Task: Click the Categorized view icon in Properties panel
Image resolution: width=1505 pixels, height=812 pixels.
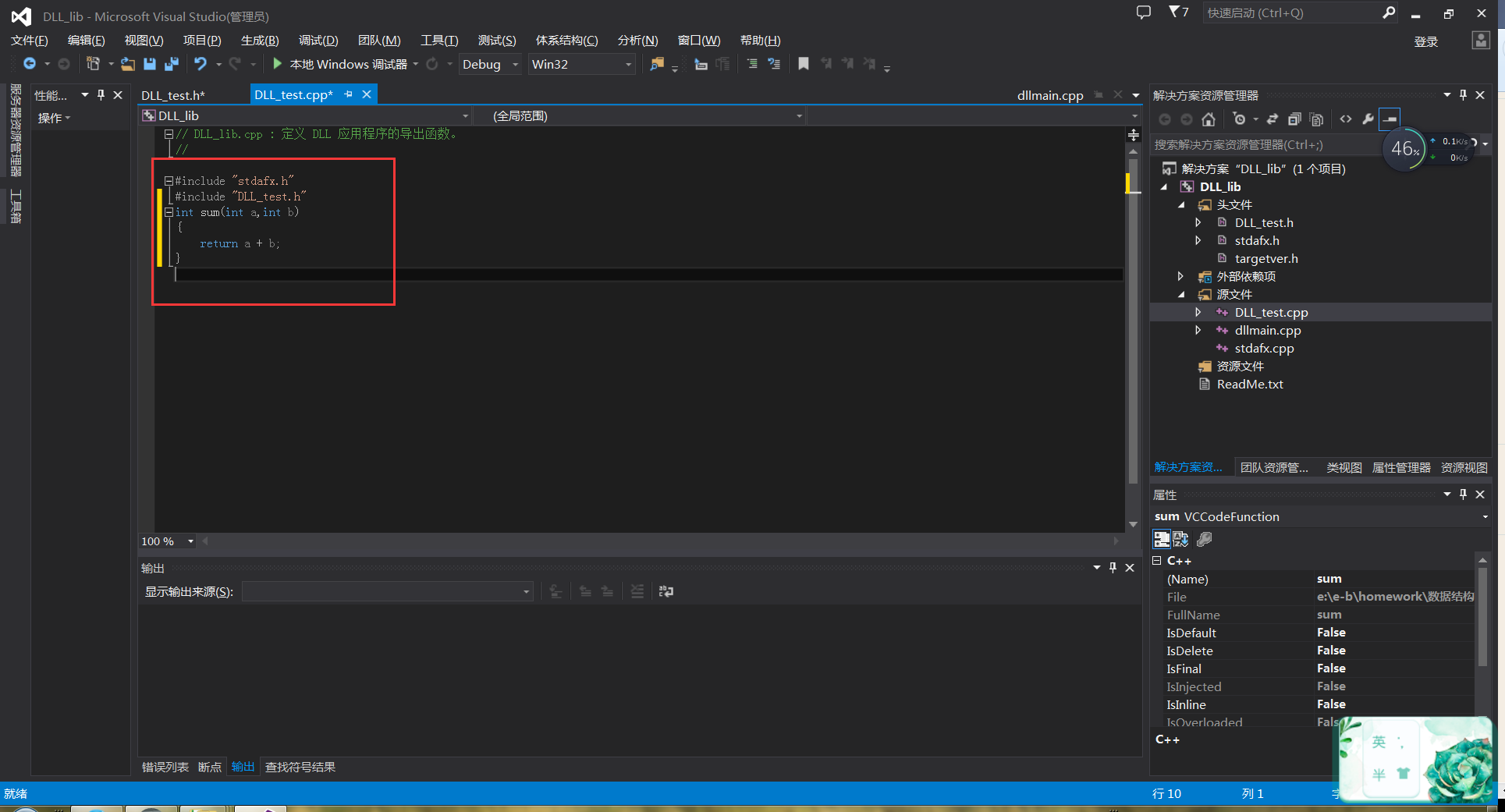Action: [1162, 539]
